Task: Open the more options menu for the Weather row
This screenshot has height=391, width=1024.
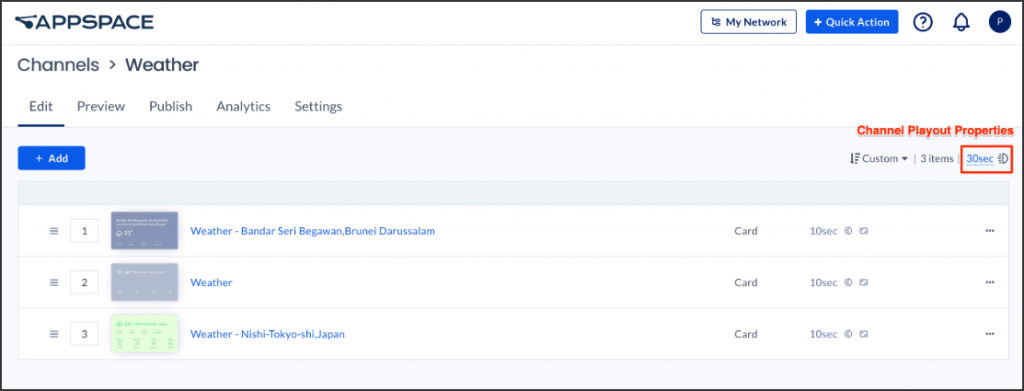Action: (x=990, y=283)
